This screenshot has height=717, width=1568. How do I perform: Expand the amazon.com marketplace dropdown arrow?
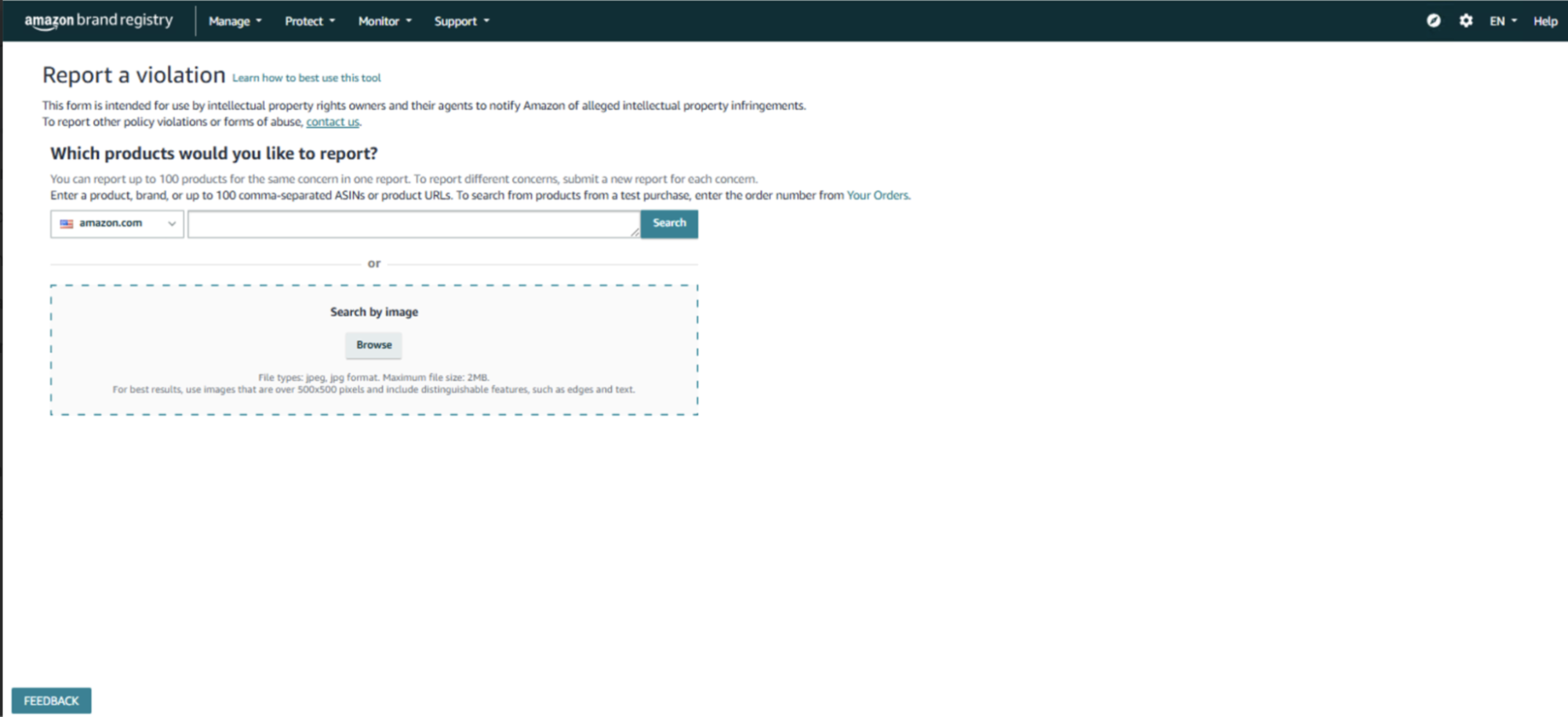pos(171,224)
